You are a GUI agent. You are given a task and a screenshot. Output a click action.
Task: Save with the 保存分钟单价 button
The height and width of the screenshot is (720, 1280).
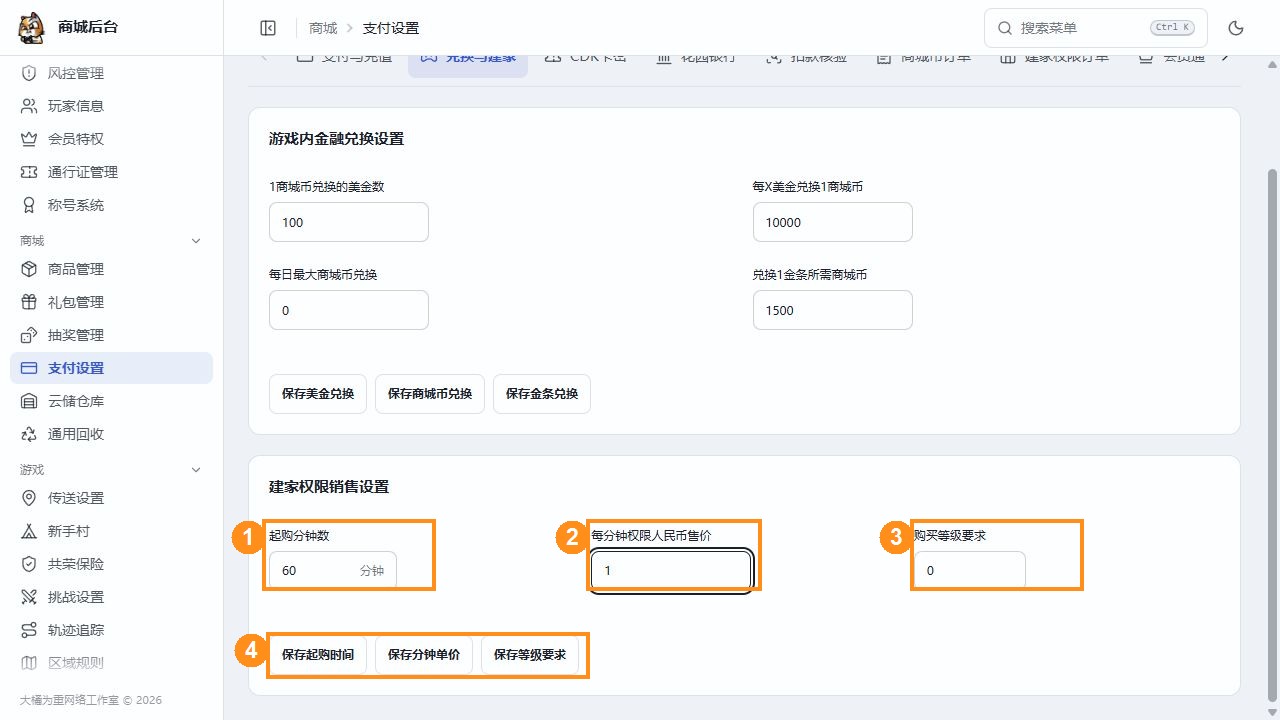click(x=424, y=655)
